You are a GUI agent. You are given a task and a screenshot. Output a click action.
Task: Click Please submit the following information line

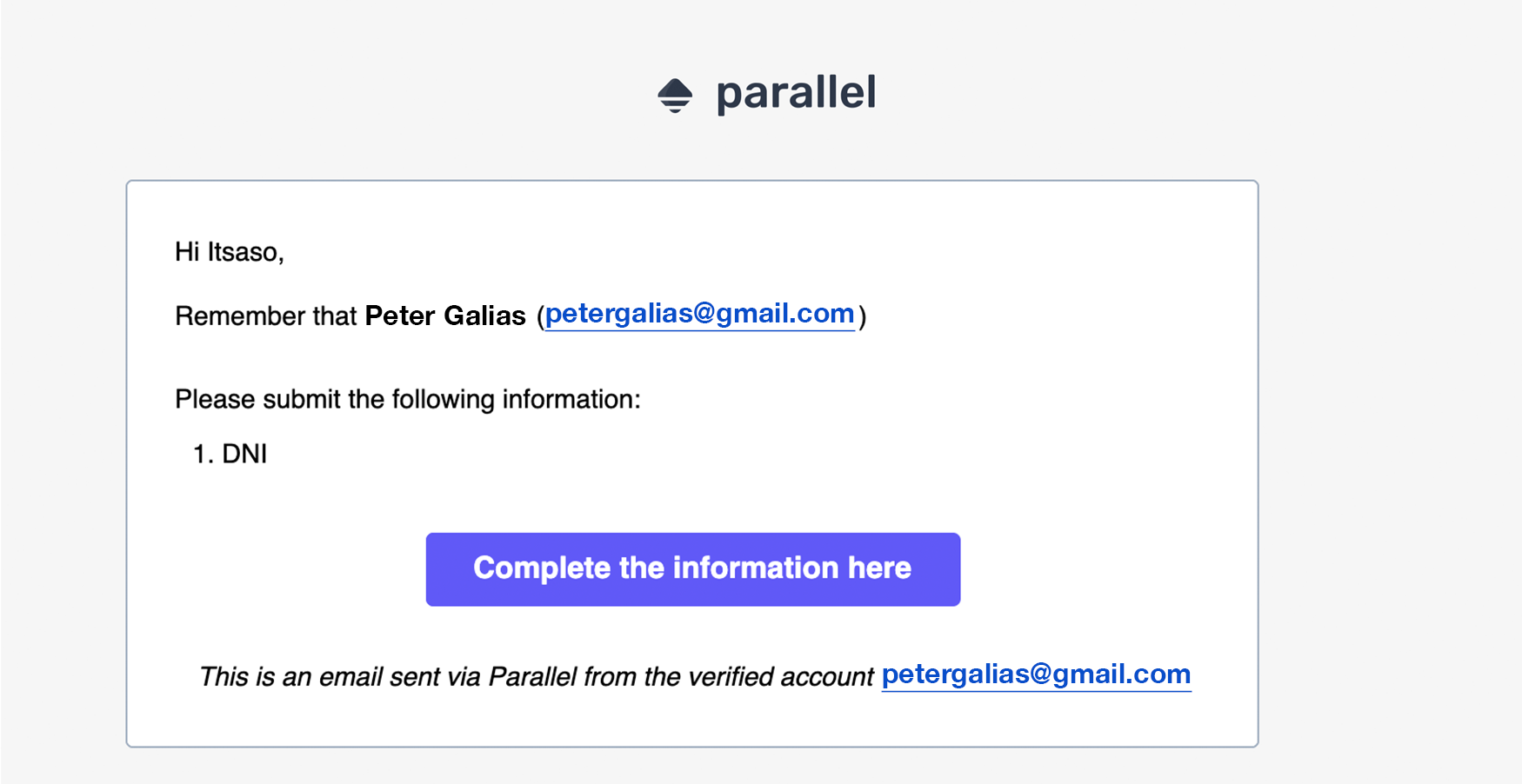click(408, 400)
